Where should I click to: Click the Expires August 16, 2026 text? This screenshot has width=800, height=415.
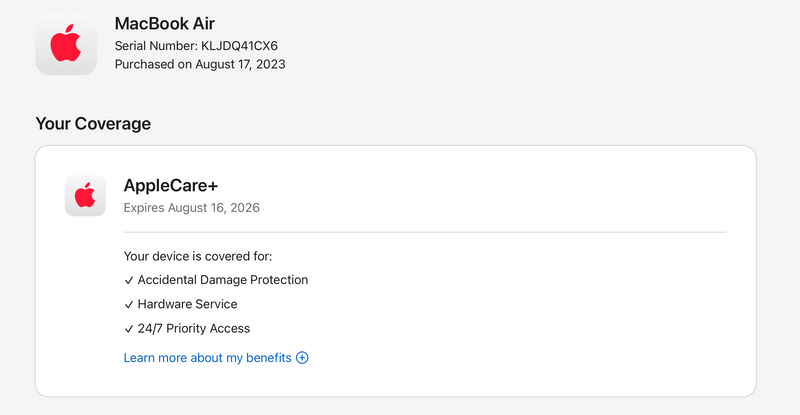click(x=191, y=208)
